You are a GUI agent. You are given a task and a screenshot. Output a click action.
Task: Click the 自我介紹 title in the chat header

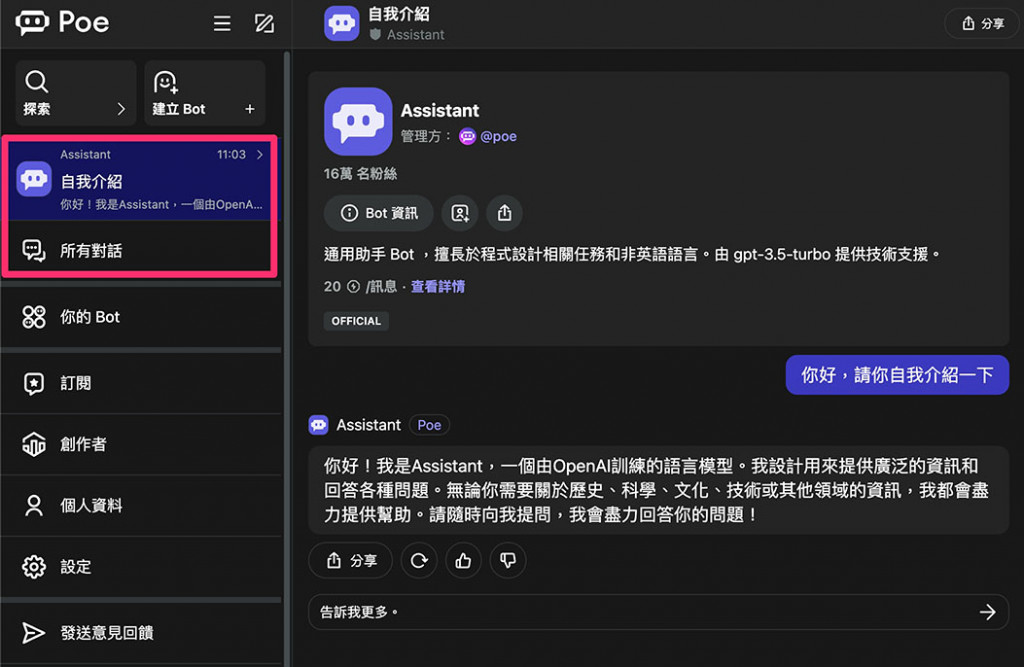pos(399,14)
